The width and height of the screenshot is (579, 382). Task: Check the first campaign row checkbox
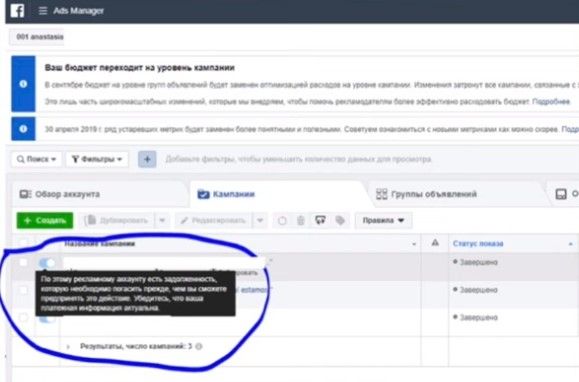coord(23,262)
